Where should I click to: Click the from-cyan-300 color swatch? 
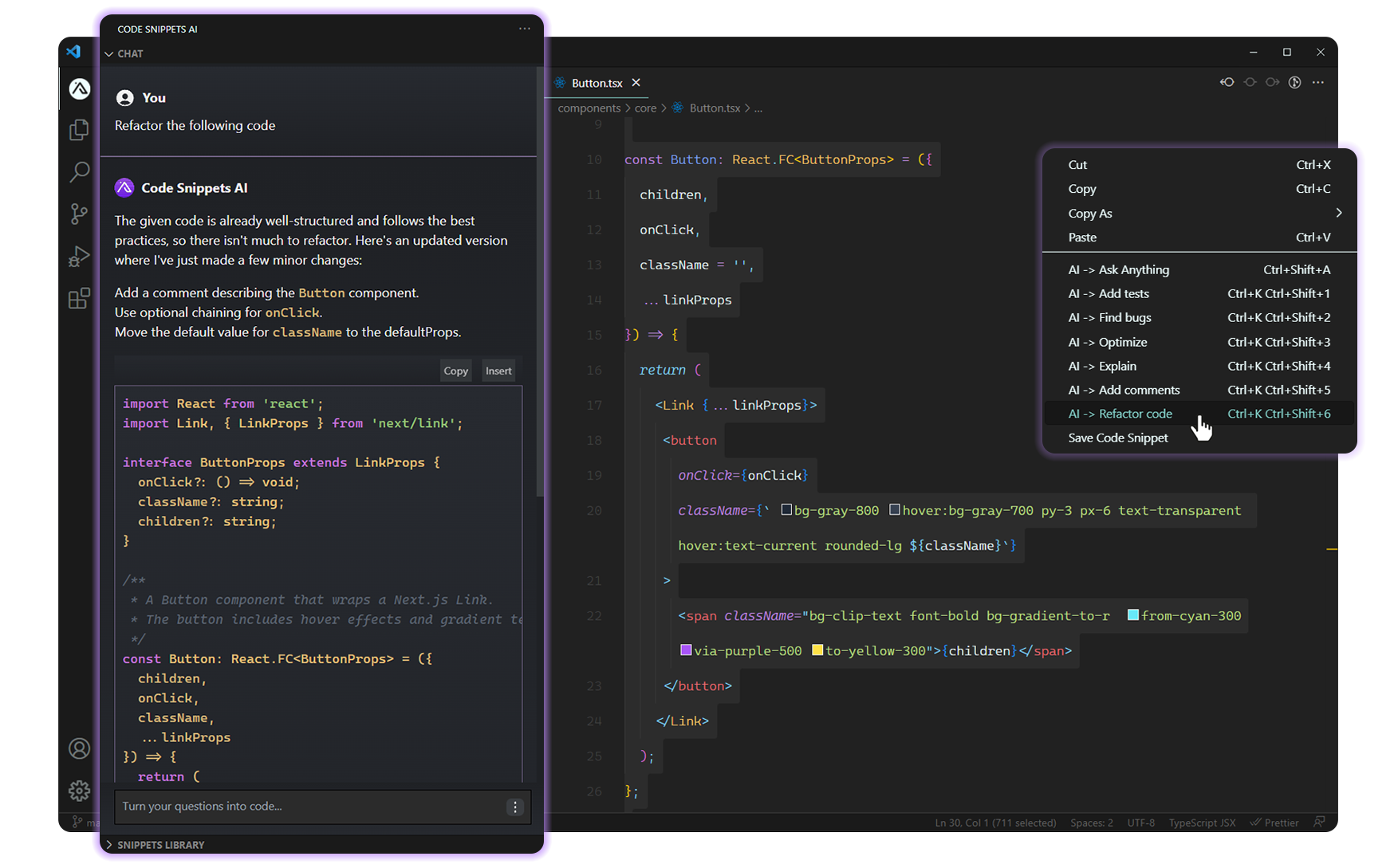(x=1132, y=615)
